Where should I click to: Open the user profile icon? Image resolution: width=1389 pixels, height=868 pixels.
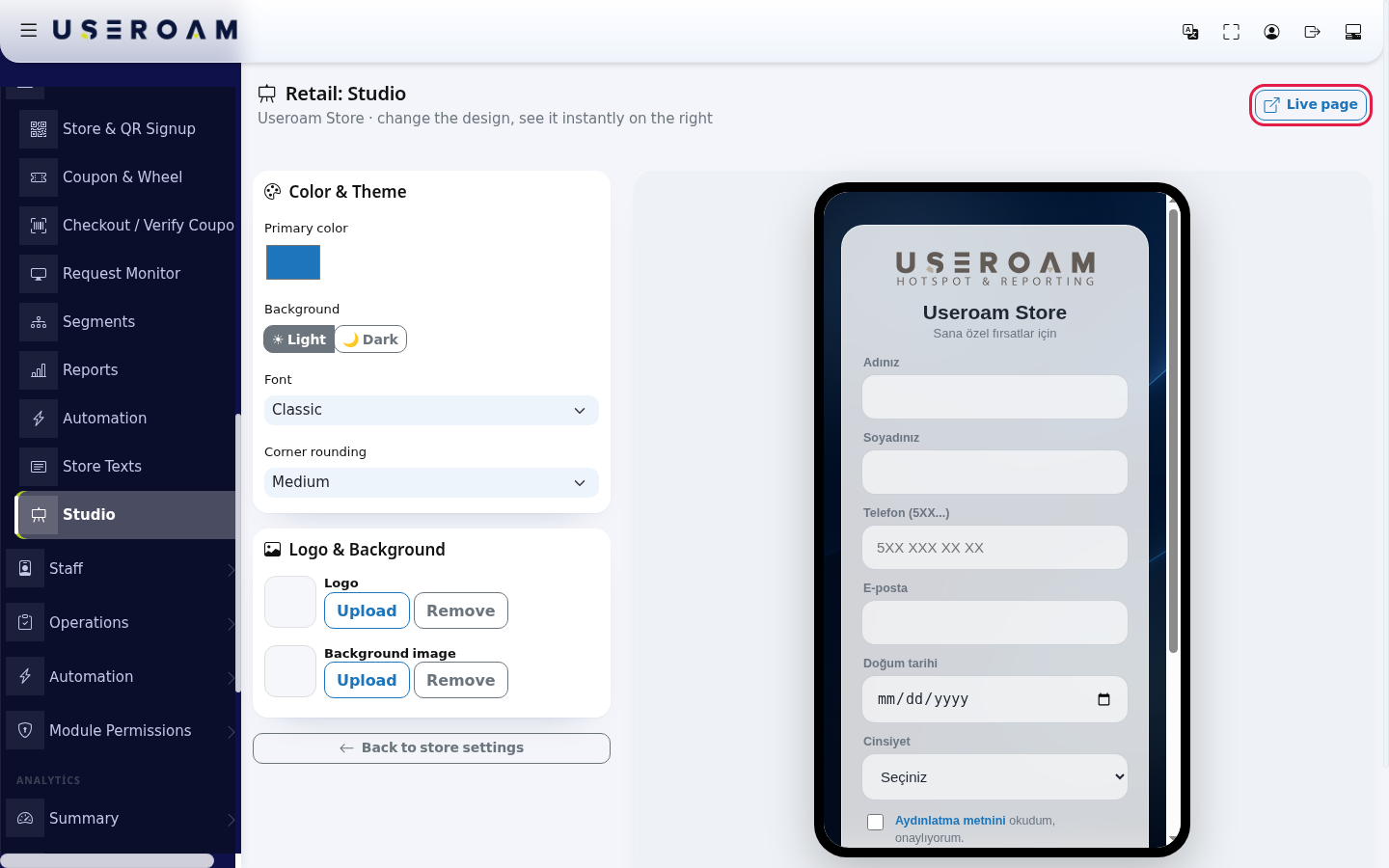point(1271,32)
